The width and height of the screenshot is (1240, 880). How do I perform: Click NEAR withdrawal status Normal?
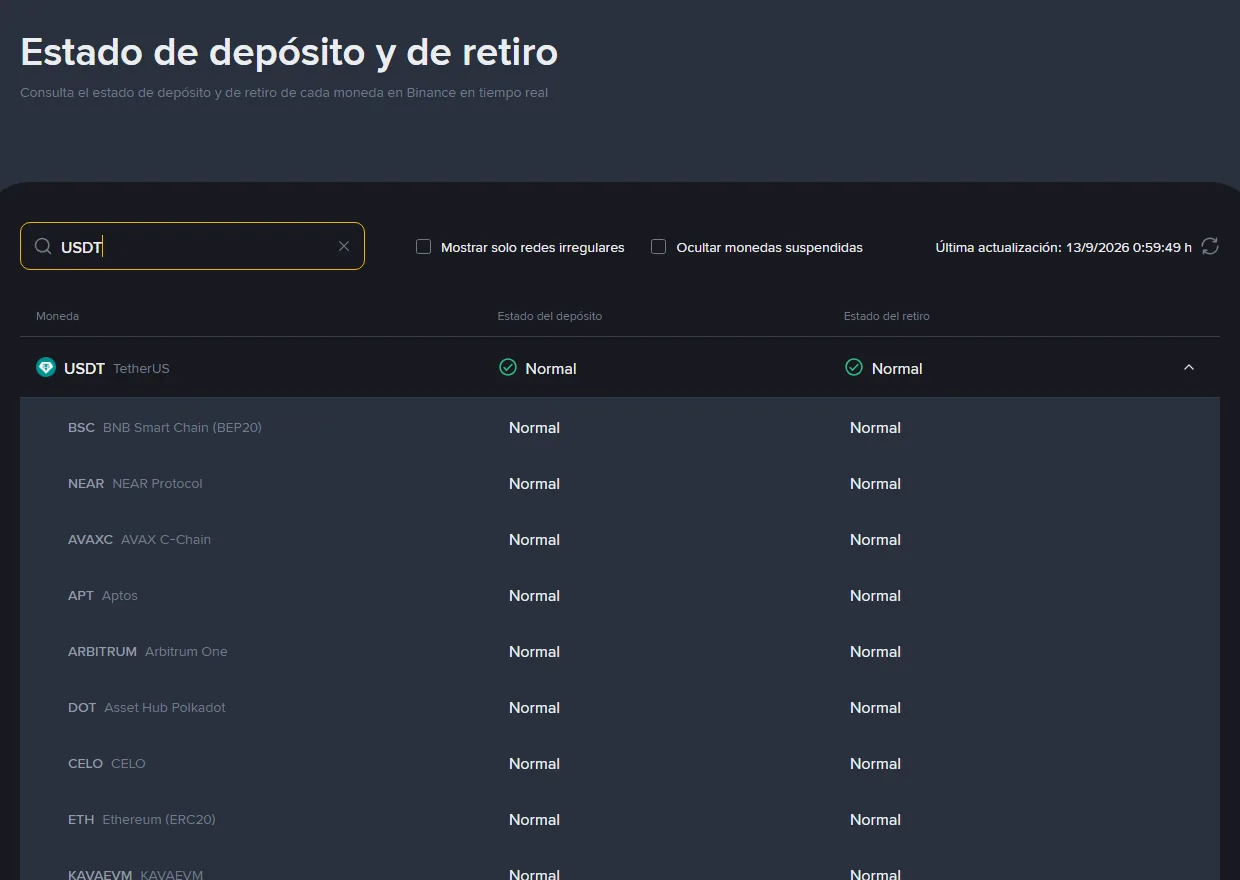click(x=875, y=483)
